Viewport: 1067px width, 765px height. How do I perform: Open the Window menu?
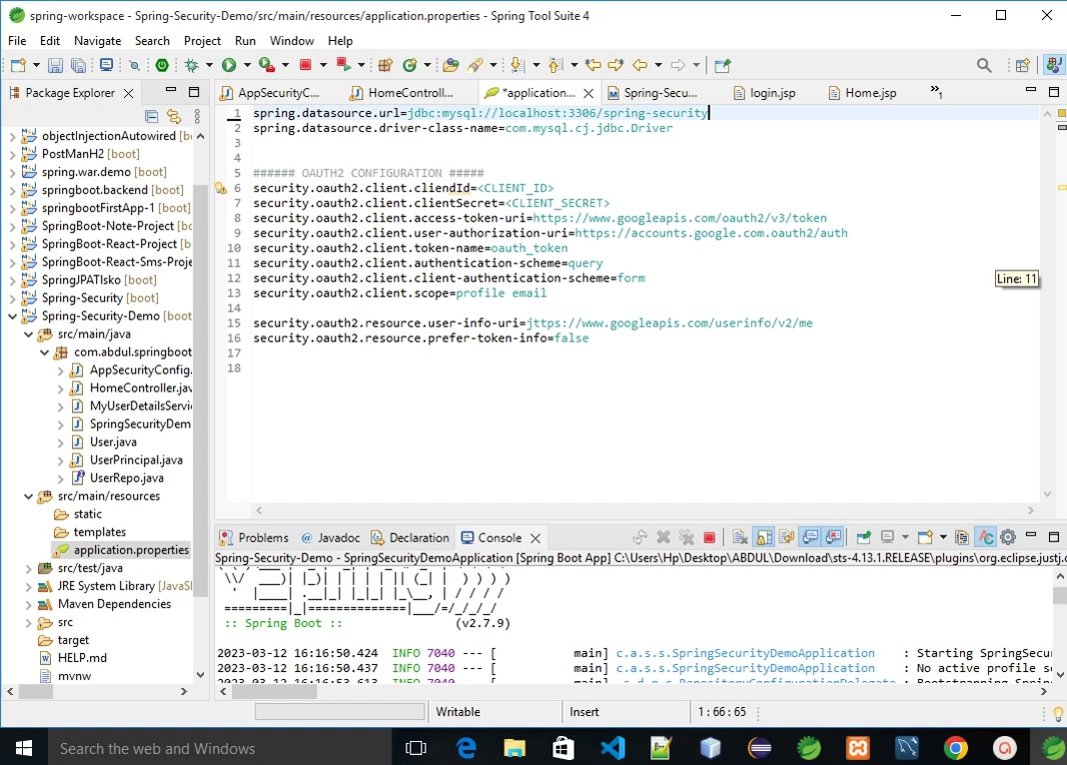tap(291, 41)
